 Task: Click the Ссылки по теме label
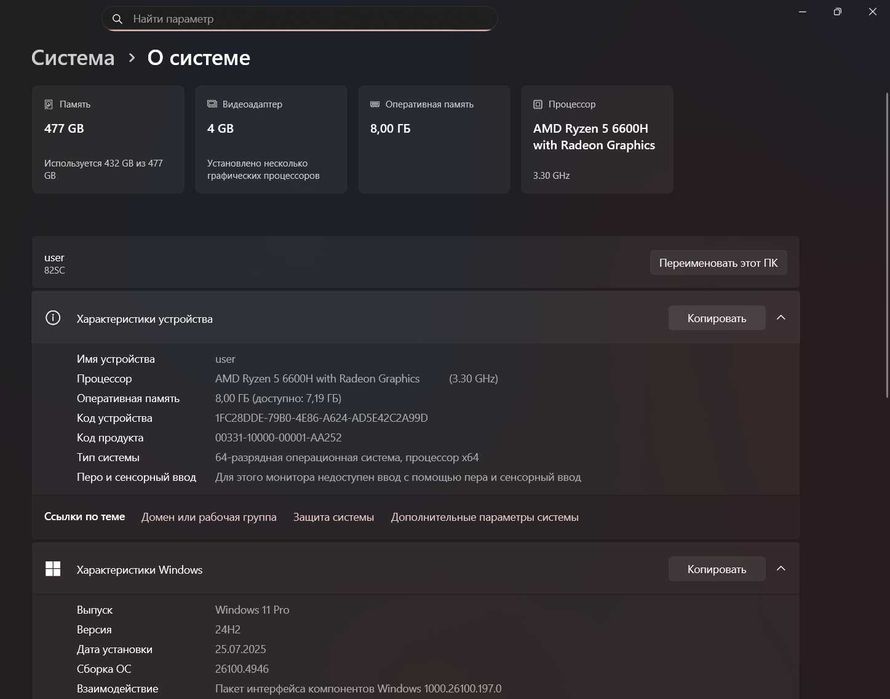coord(85,517)
